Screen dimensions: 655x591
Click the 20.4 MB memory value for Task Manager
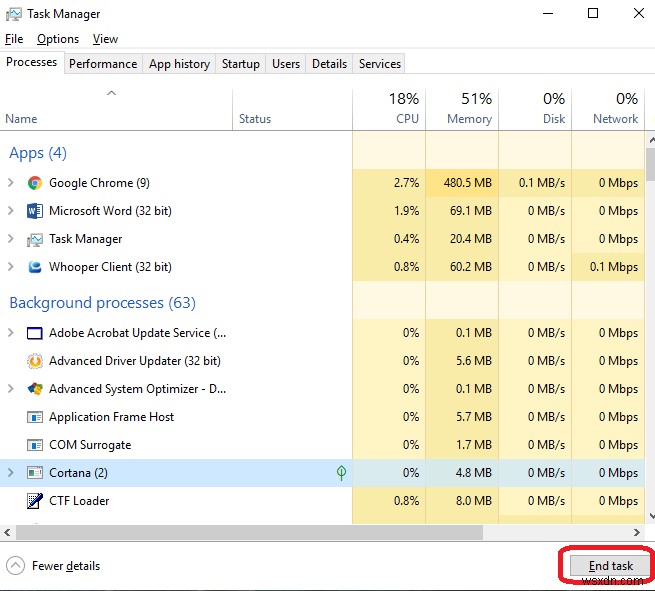tap(471, 239)
